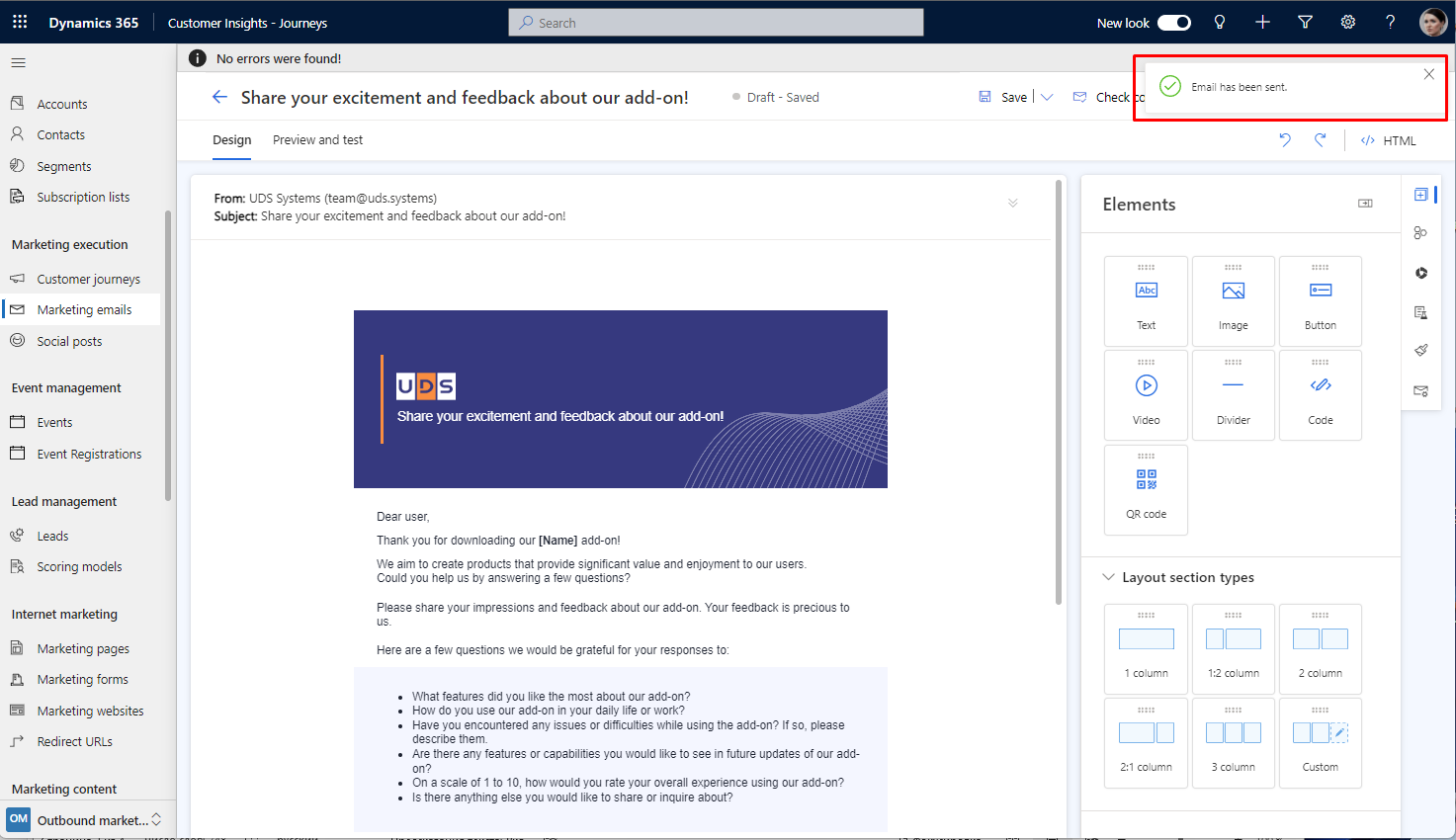
Task: Click the plus quick create icon
Action: click(x=1262, y=22)
